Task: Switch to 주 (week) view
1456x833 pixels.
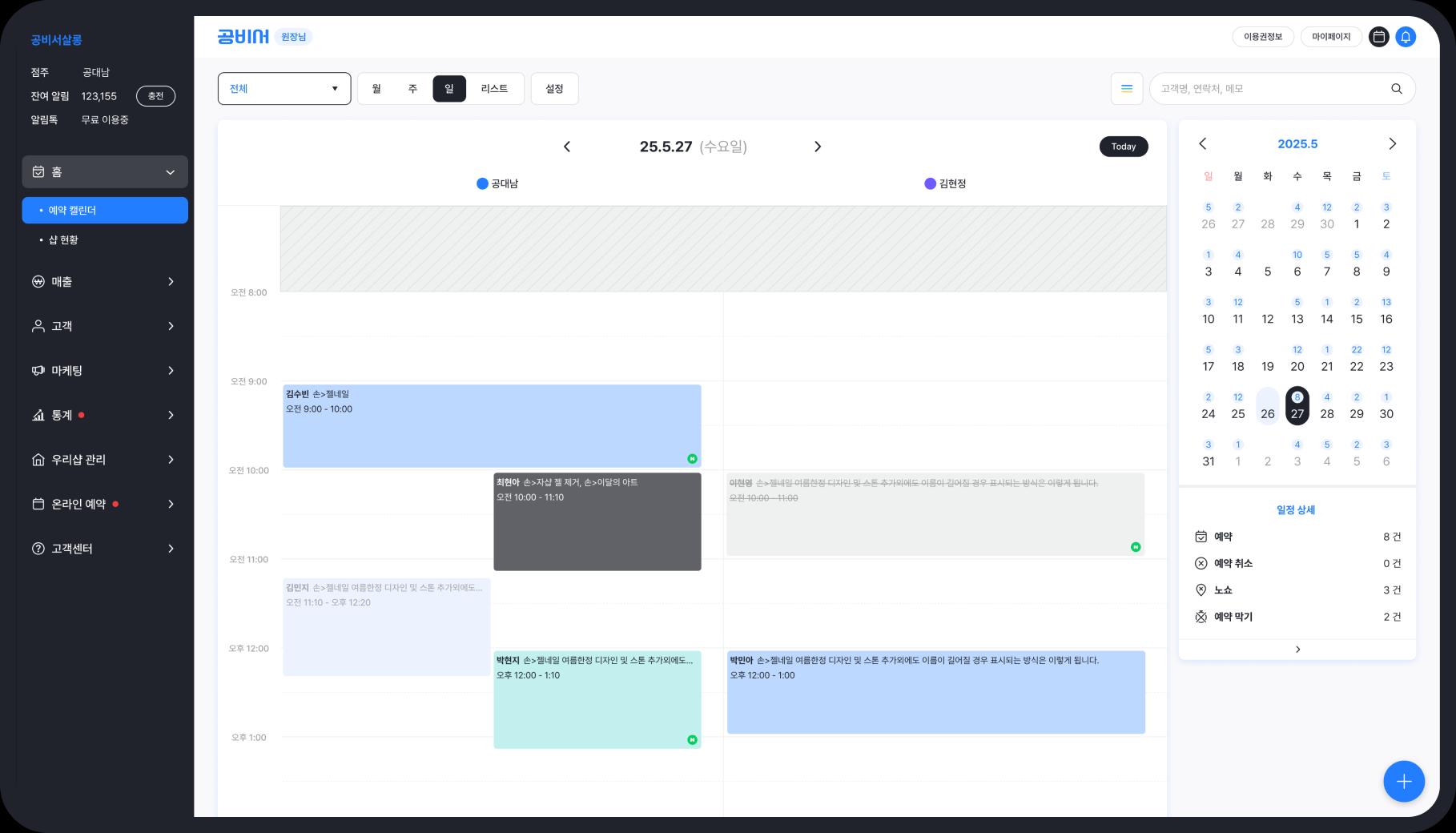Action: [412, 89]
